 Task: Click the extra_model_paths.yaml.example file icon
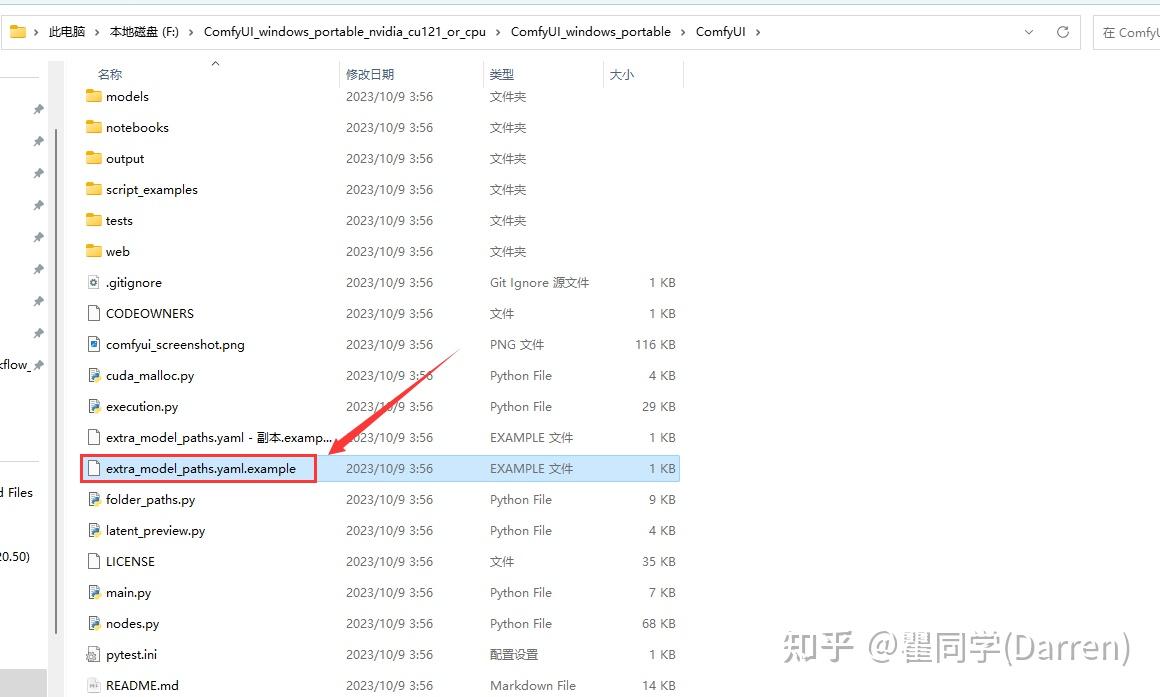point(93,468)
